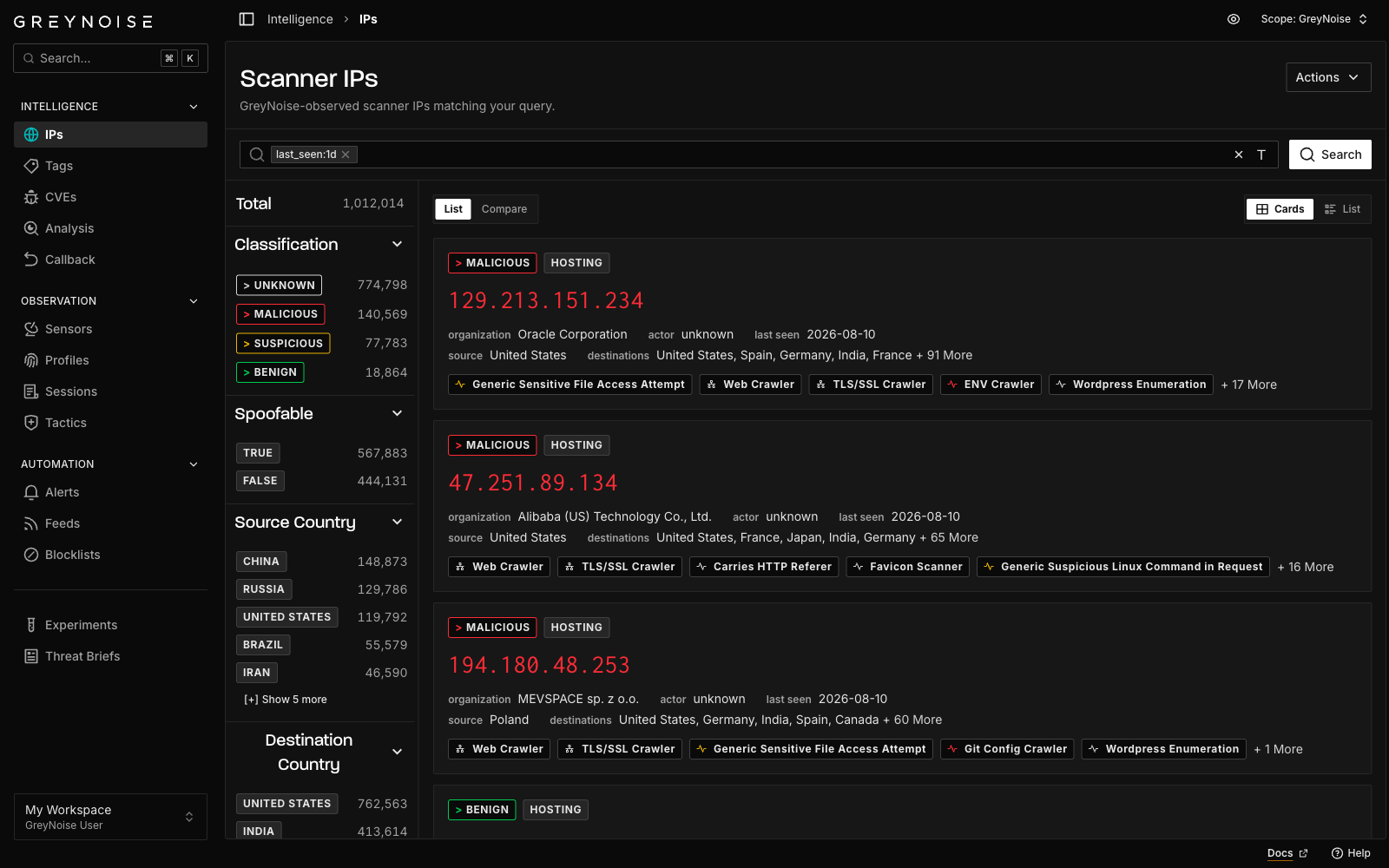The image size is (1389, 868).
Task: Filter source country IRAN
Action: (257, 673)
